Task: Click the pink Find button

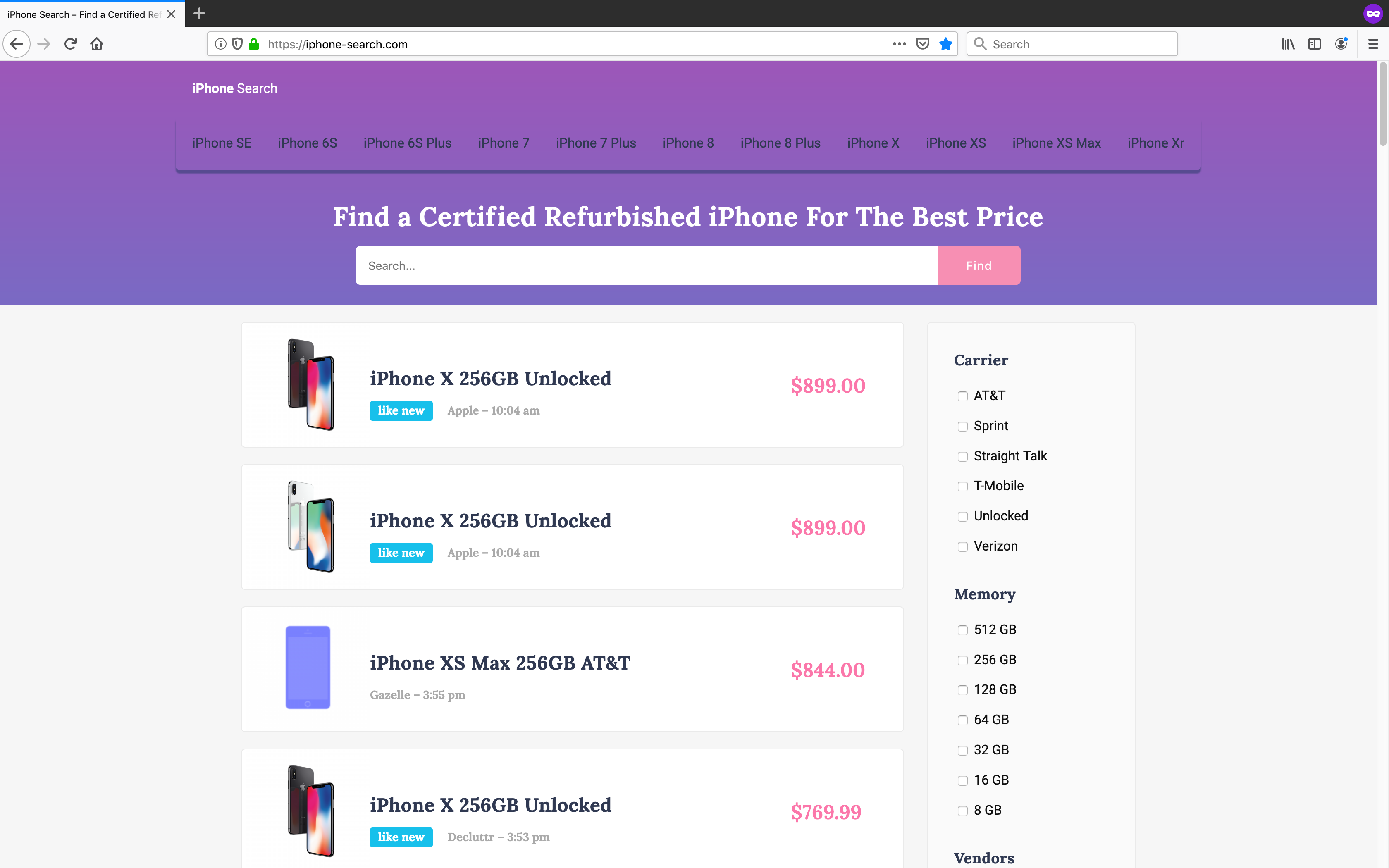Action: (x=978, y=265)
